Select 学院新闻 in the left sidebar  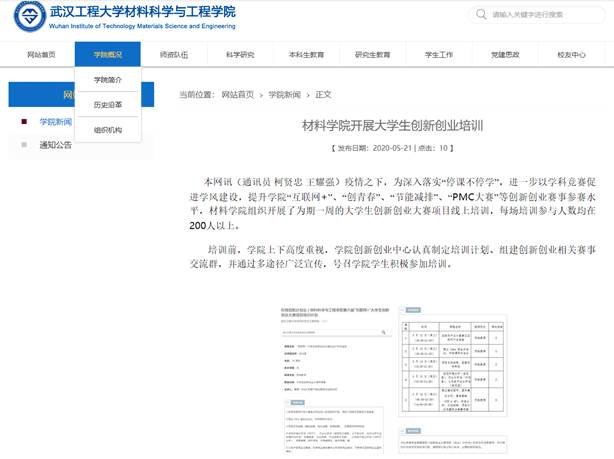(55, 121)
